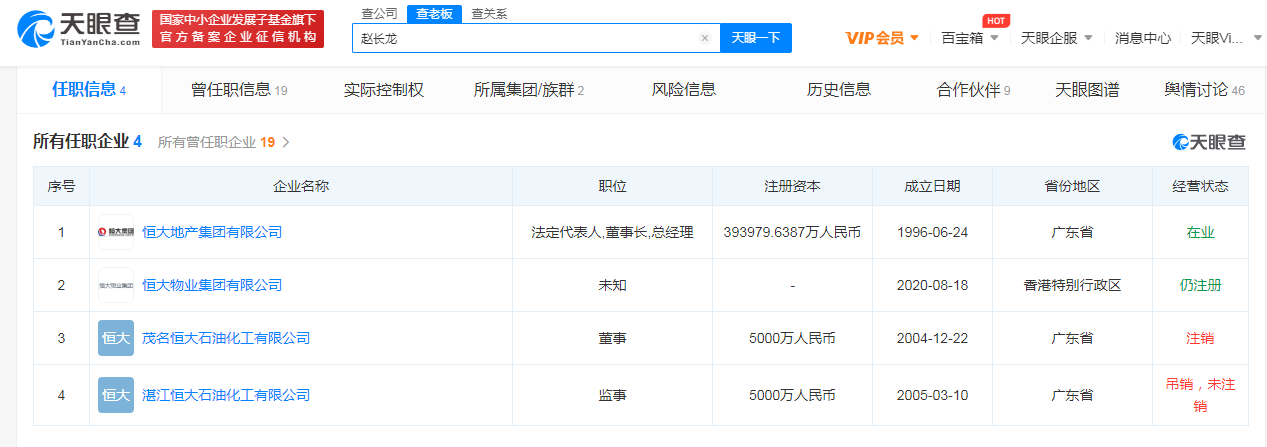
Task: Click the 企业名称 column header
Action: tap(301, 186)
